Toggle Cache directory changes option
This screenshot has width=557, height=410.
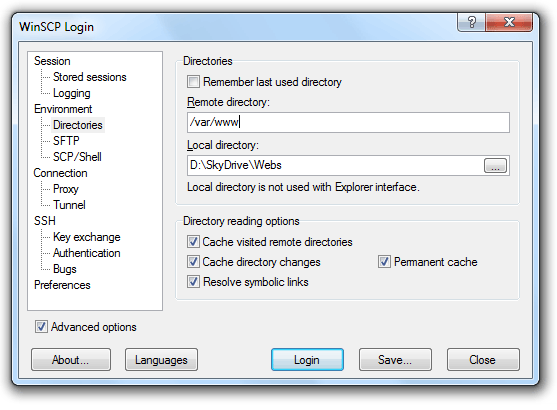pos(194,262)
